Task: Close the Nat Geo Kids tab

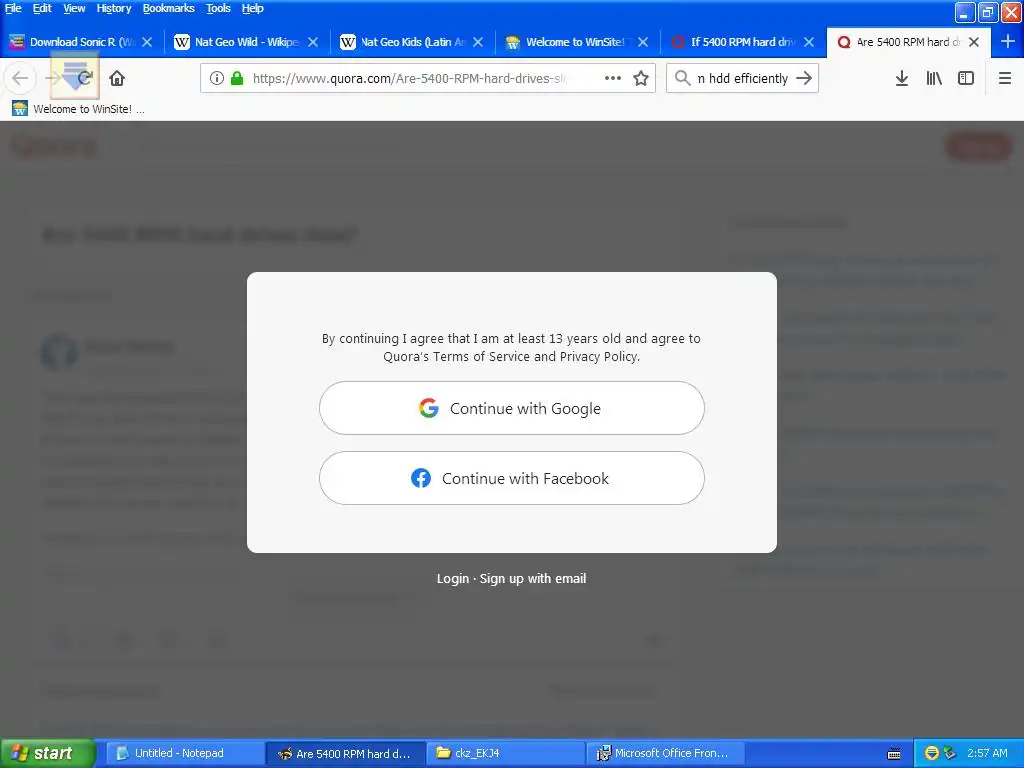Action: click(x=478, y=42)
